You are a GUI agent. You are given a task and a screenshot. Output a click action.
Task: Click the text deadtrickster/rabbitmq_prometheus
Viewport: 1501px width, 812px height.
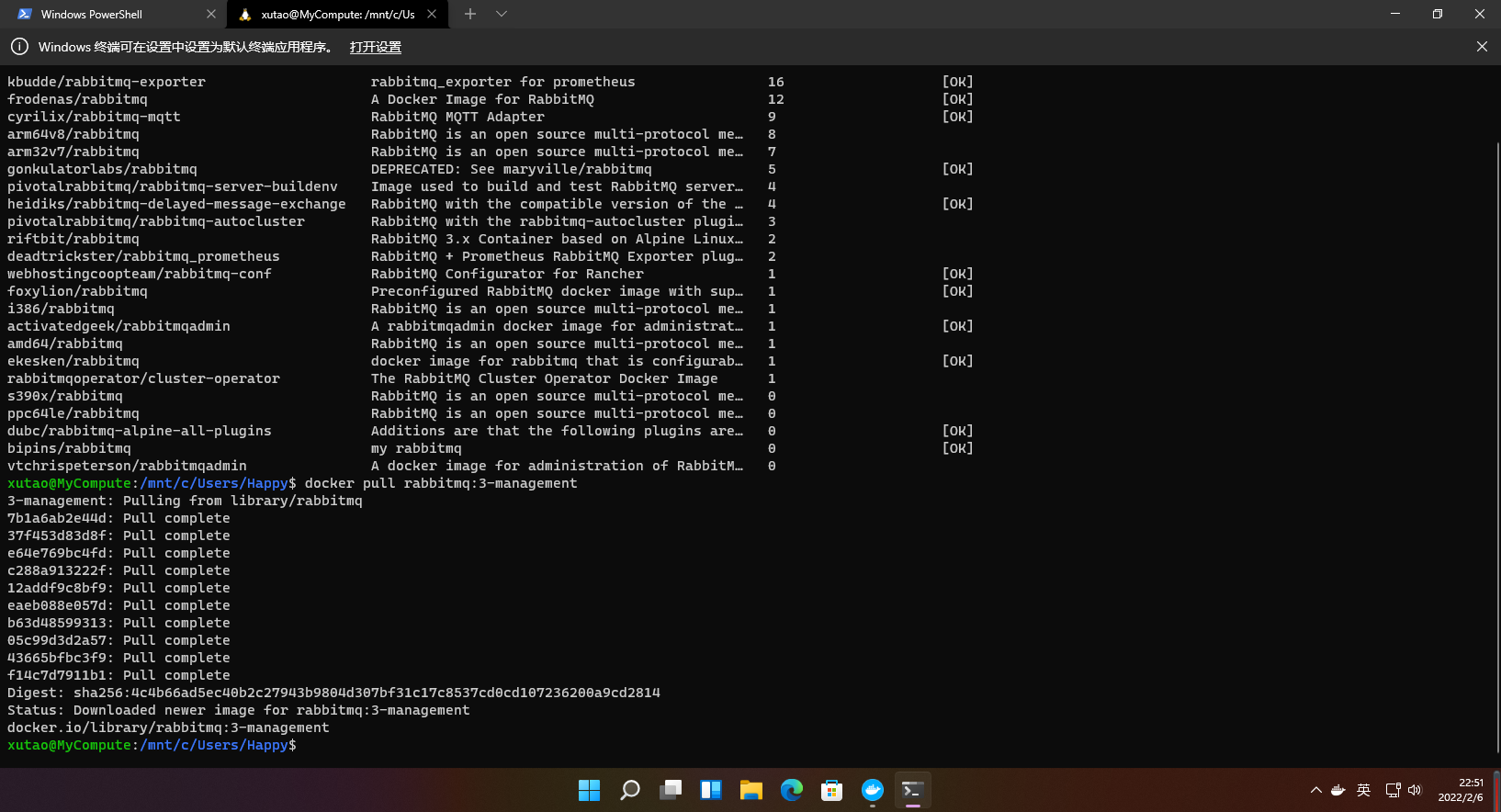point(143,256)
